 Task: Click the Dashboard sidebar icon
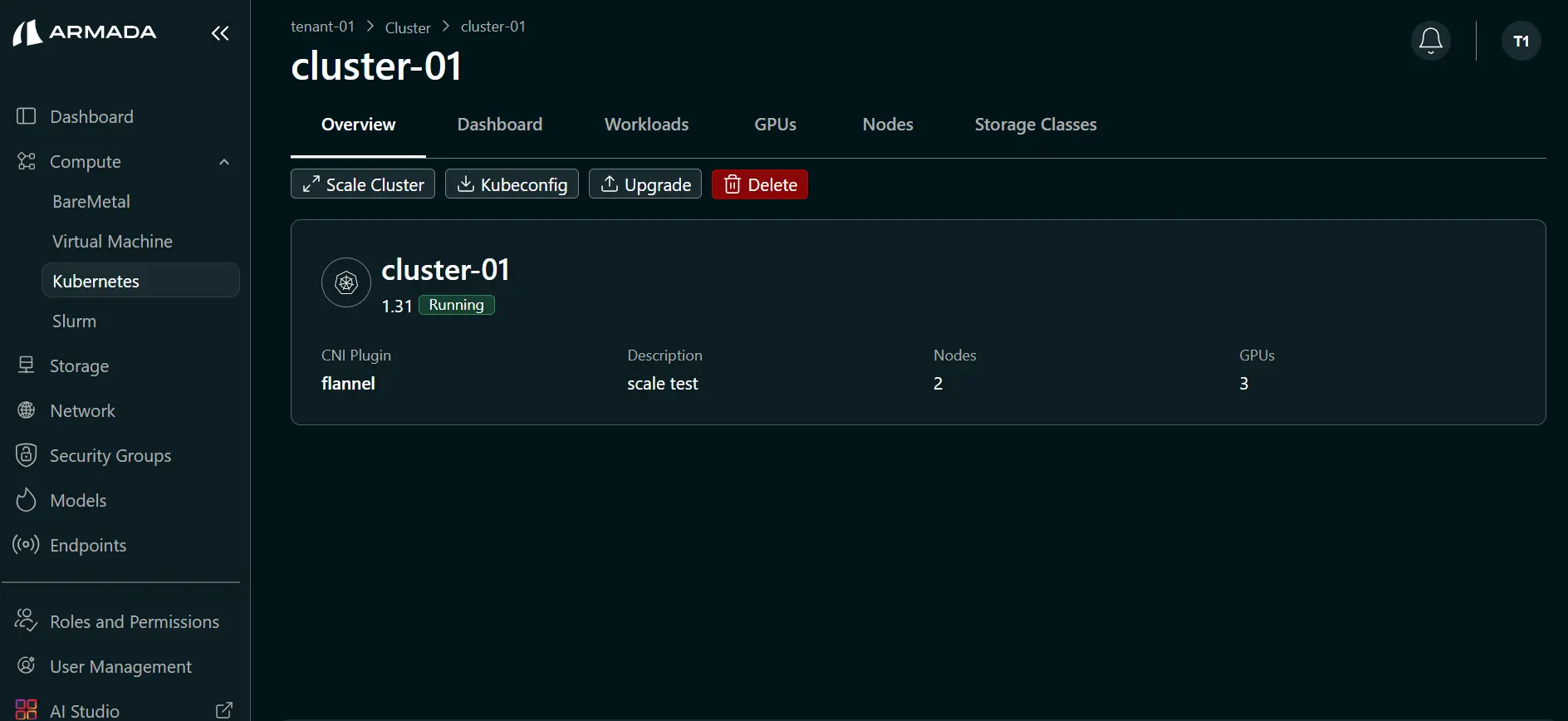coord(27,116)
